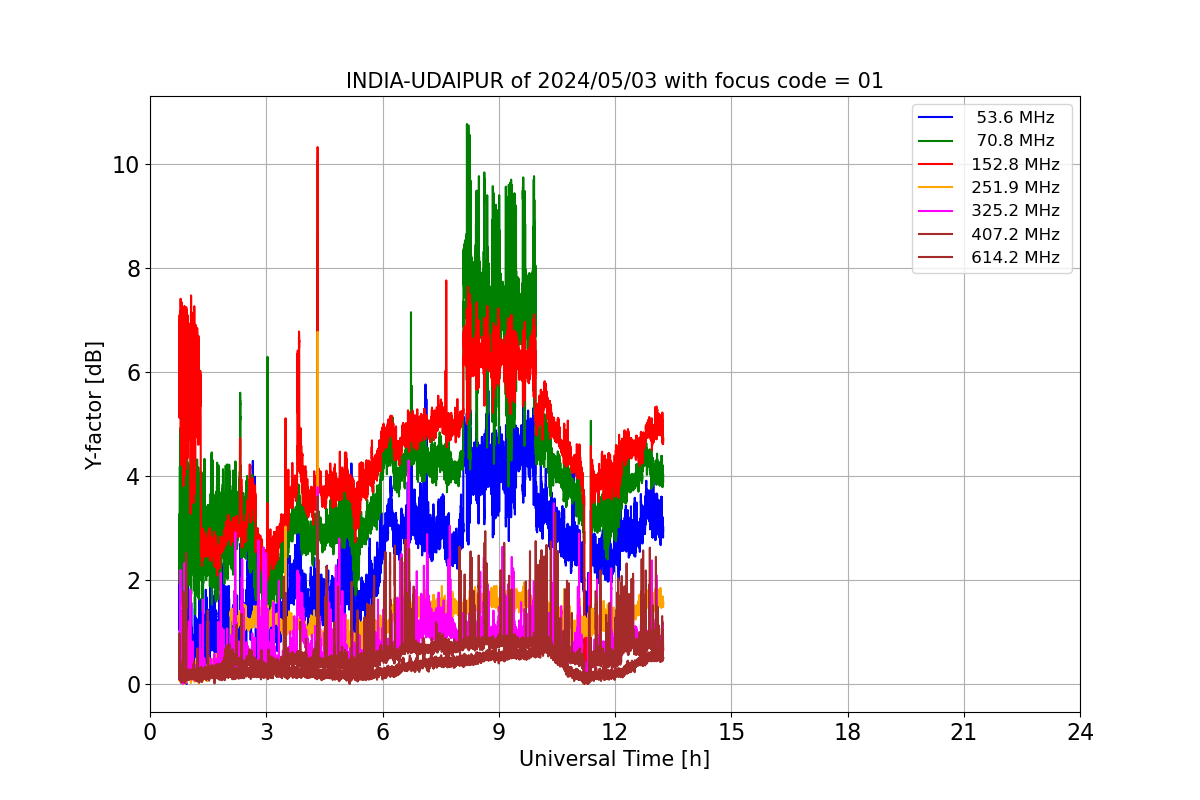
Task: Click x-axis tick label 15
Action: point(731,732)
